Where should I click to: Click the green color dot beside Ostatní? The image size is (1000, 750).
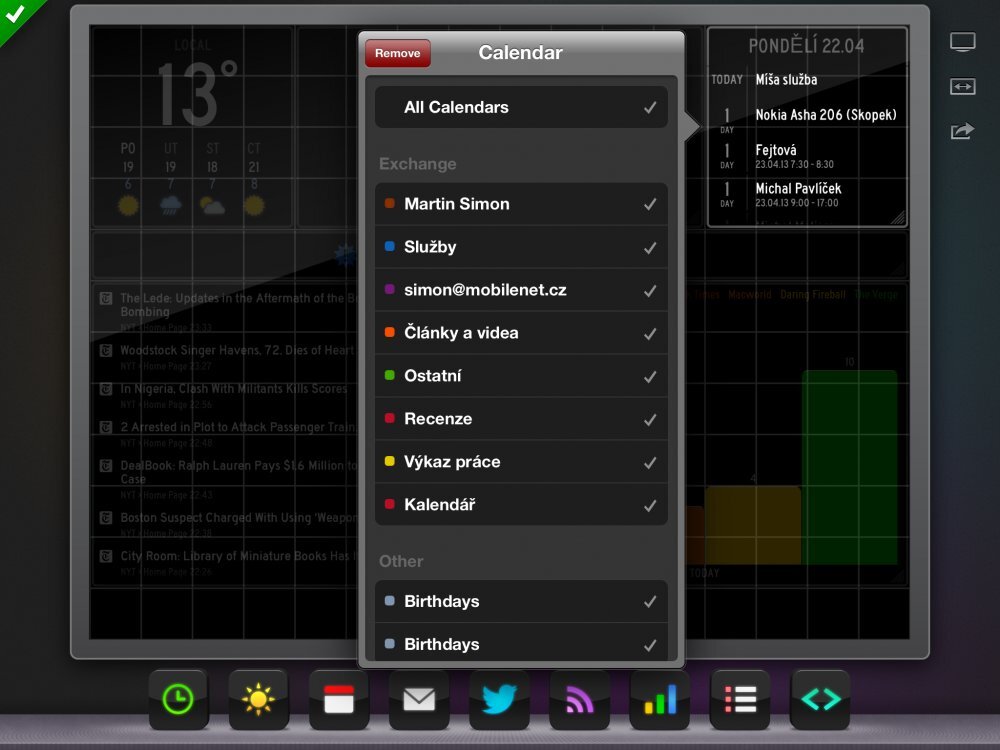pyautogui.click(x=391, y=377)
